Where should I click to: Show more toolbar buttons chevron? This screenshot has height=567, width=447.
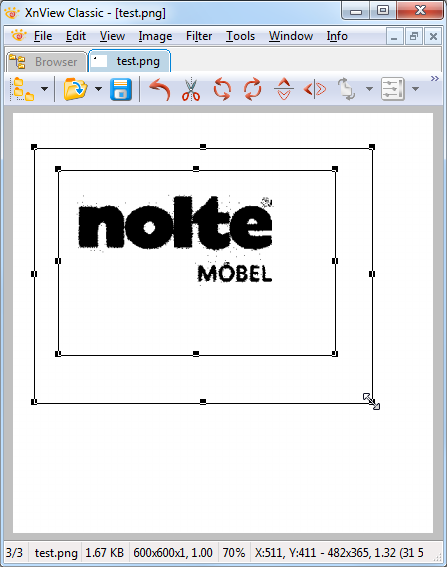(435, 78)
